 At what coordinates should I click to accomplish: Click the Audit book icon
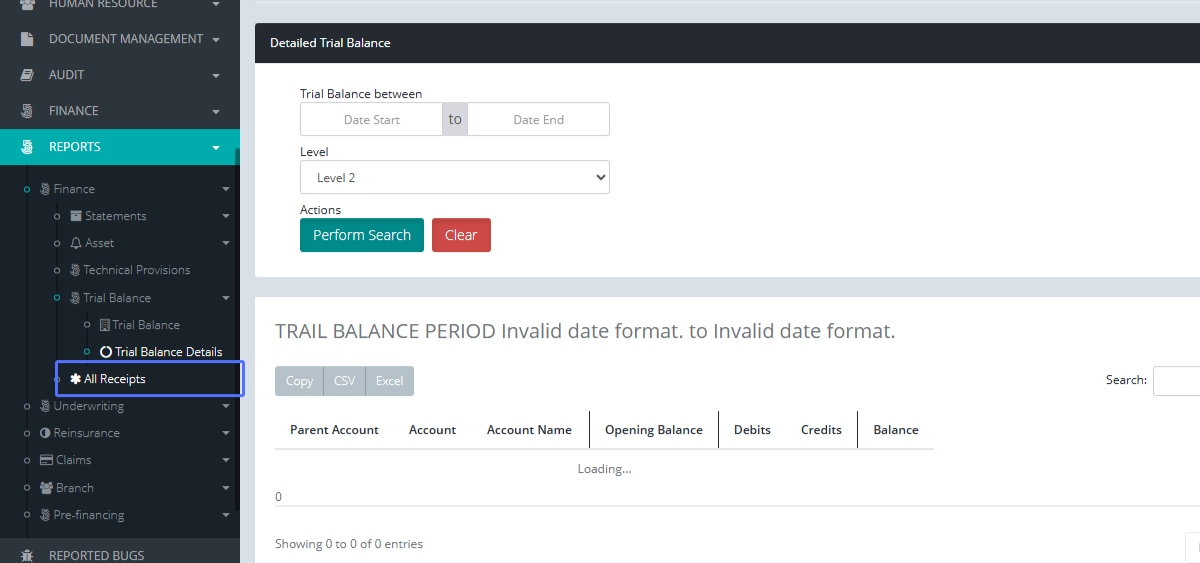tap(28, 75)
